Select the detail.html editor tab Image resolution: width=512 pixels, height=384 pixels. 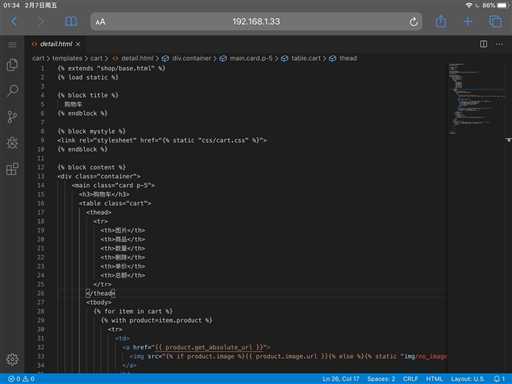click(x=56, y=44)
